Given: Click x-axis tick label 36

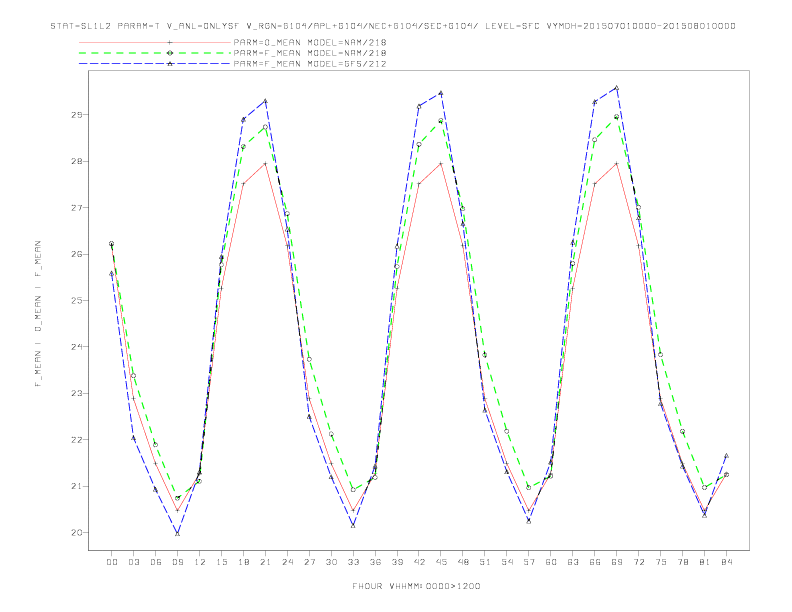Looking at the screenshot, I should click(375, 562).
